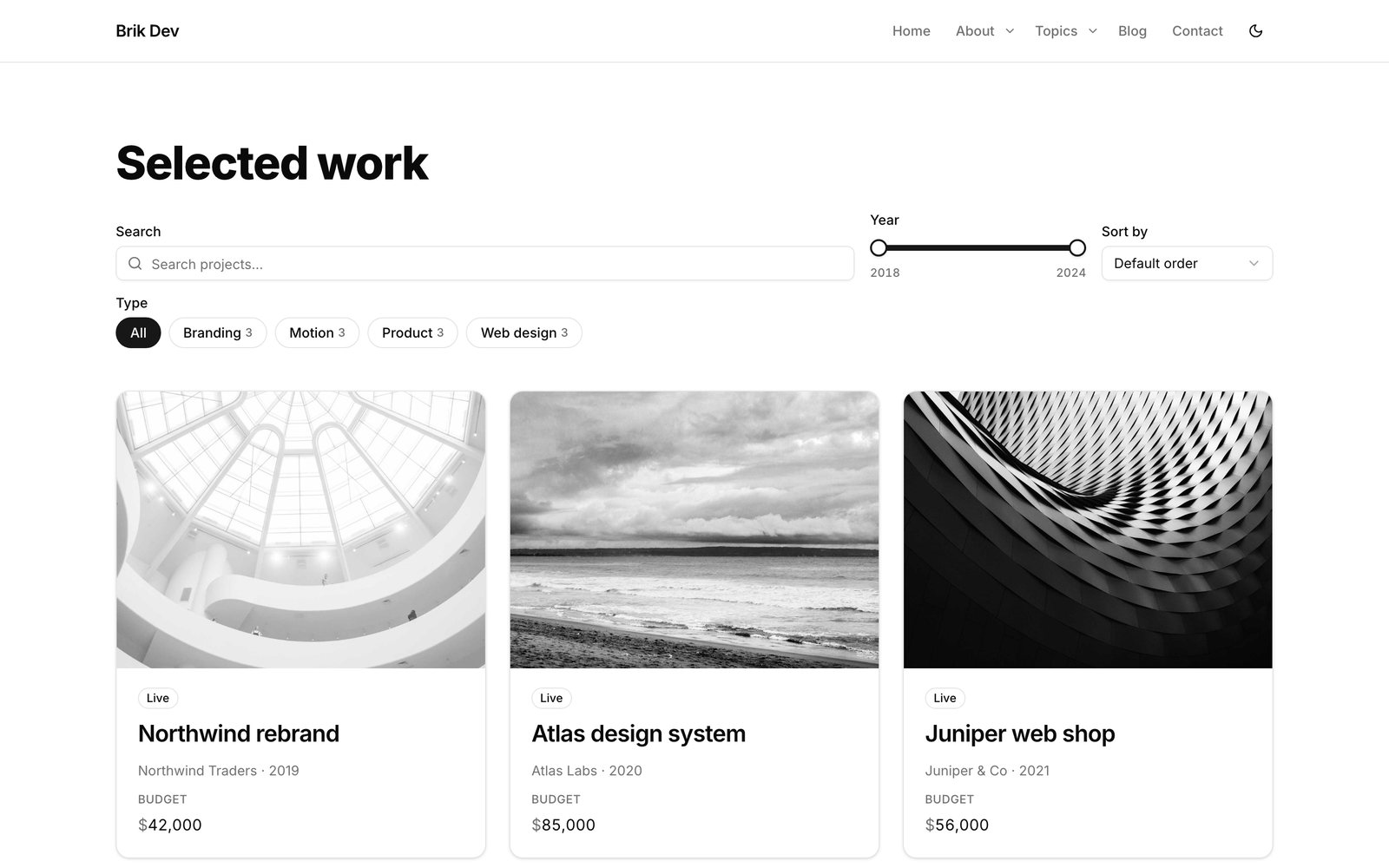Open the Sort by dropdown

[x=1187, y=264]
